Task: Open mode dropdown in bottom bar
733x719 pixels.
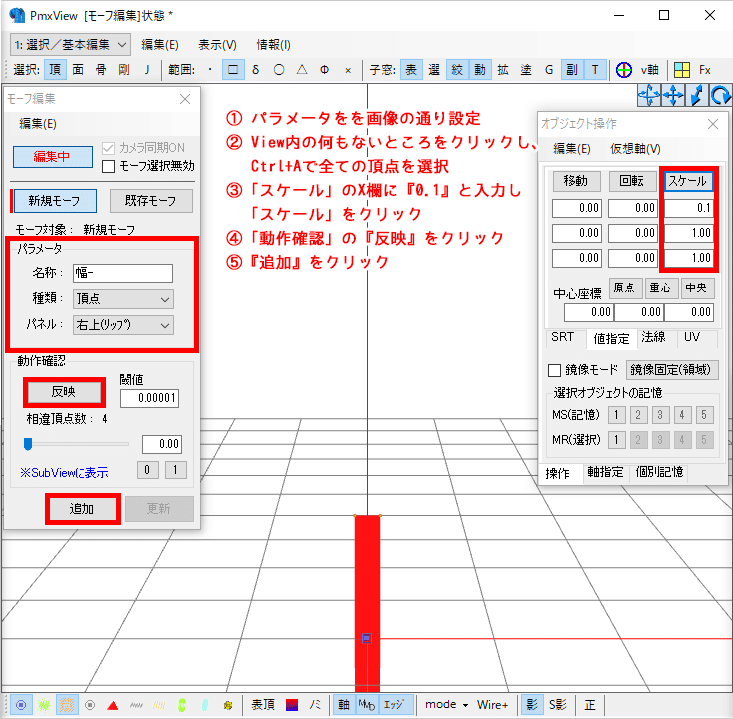Action: tap(446, 705)
